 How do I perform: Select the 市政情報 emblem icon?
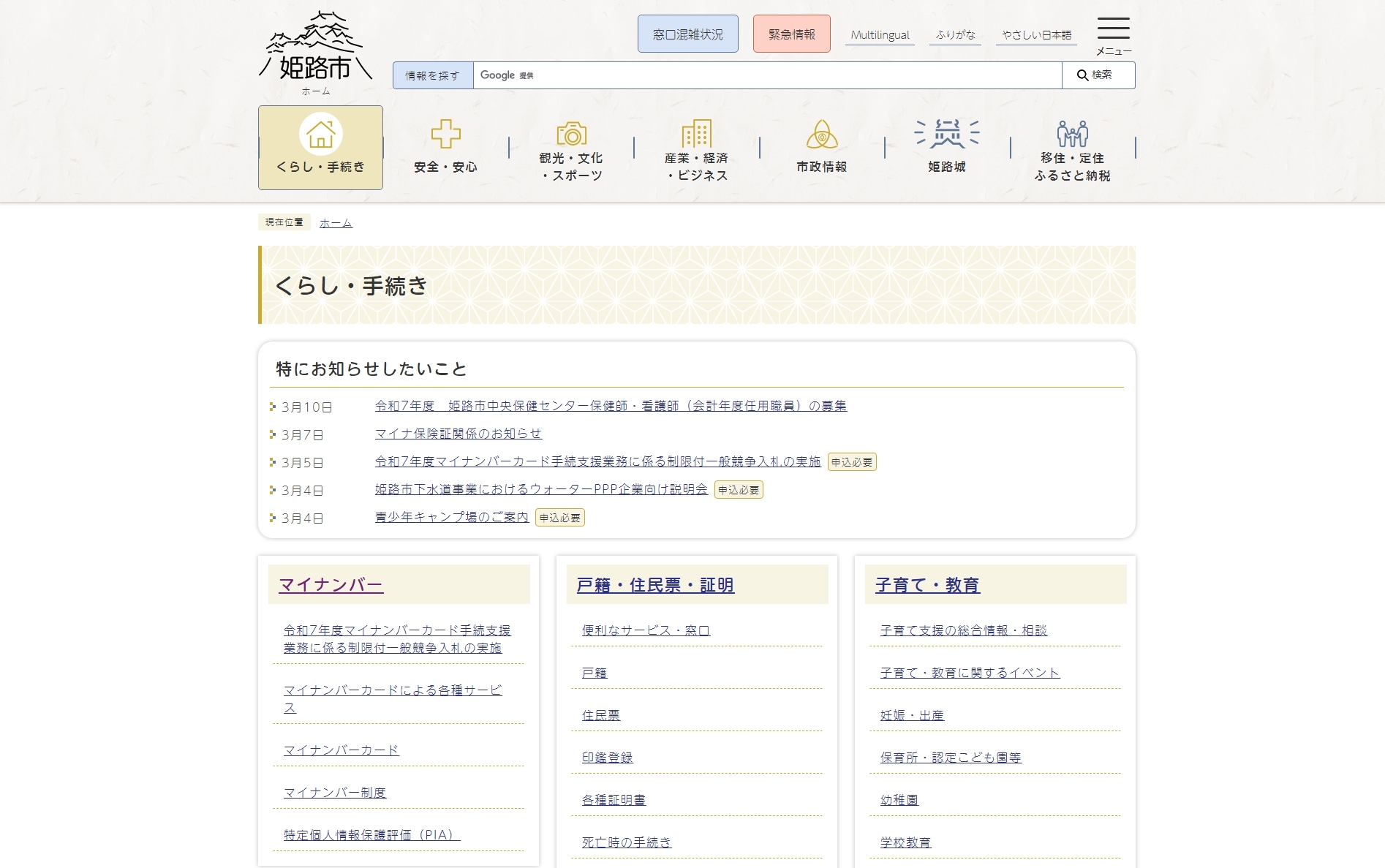click(822, 134)
